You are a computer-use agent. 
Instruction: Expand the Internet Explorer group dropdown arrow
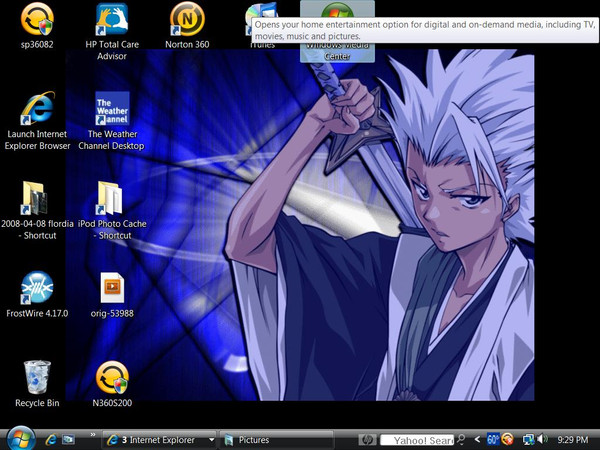coord(211,440)
